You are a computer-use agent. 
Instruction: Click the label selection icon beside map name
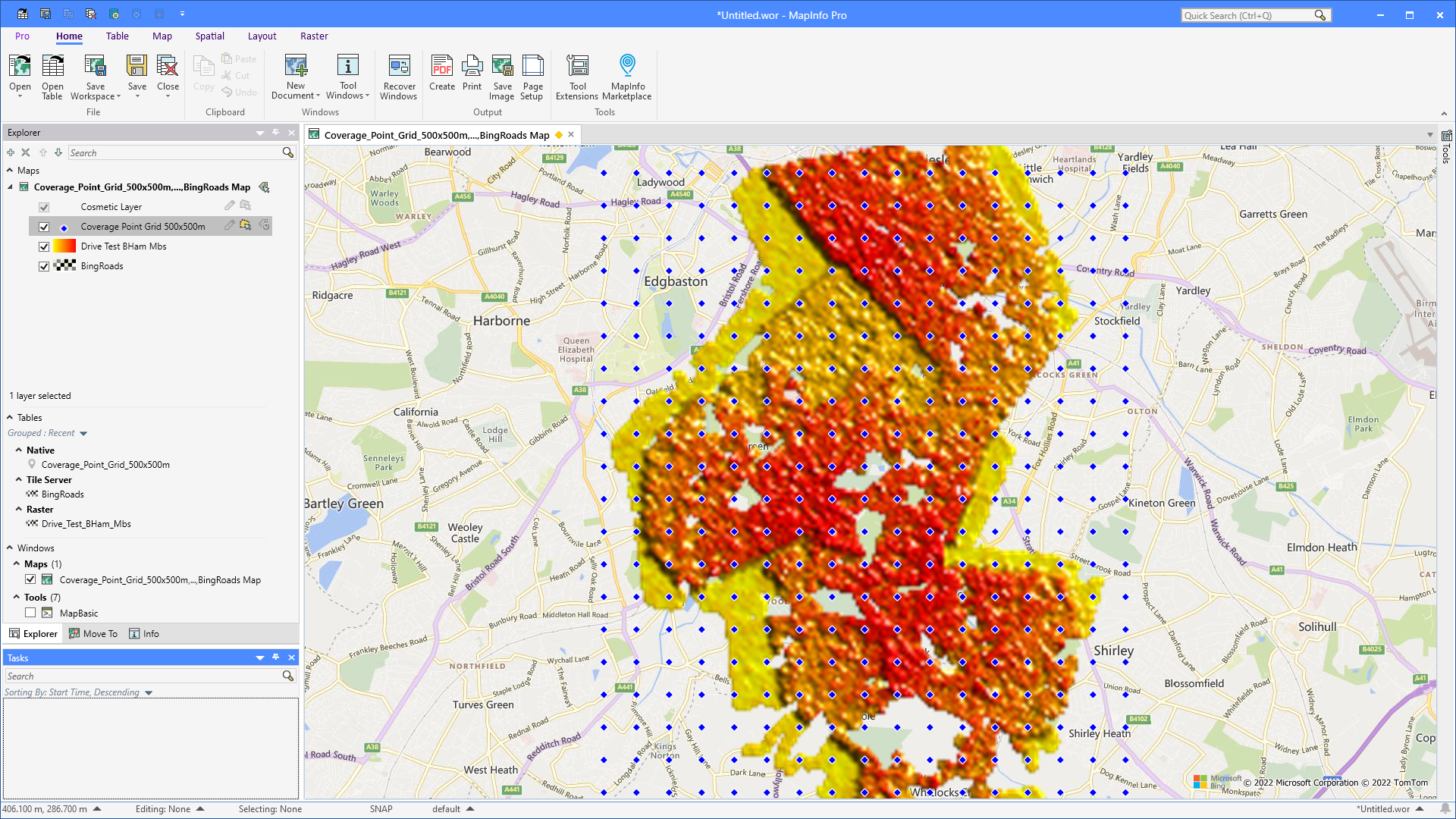click(x=264, y=187)
